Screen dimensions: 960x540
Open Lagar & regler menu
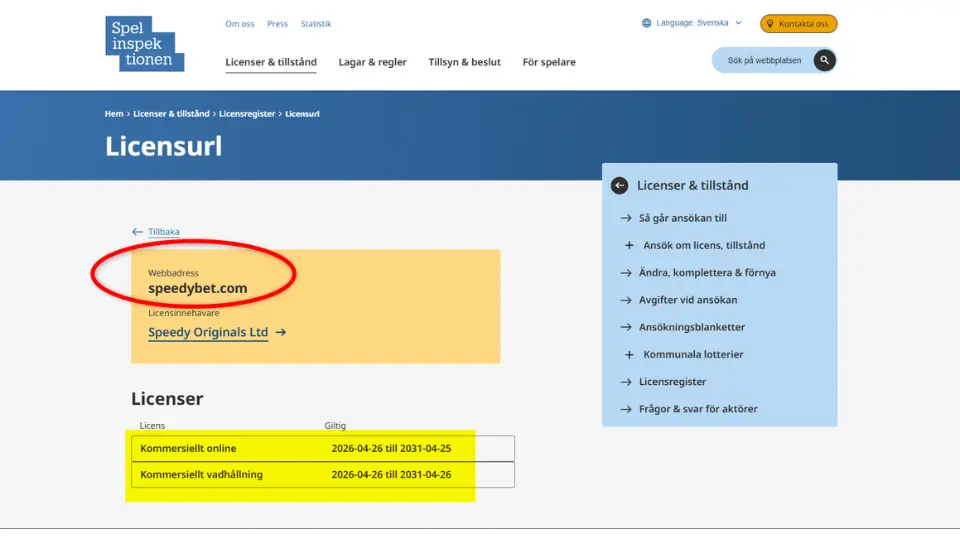(x=372, y=62)
